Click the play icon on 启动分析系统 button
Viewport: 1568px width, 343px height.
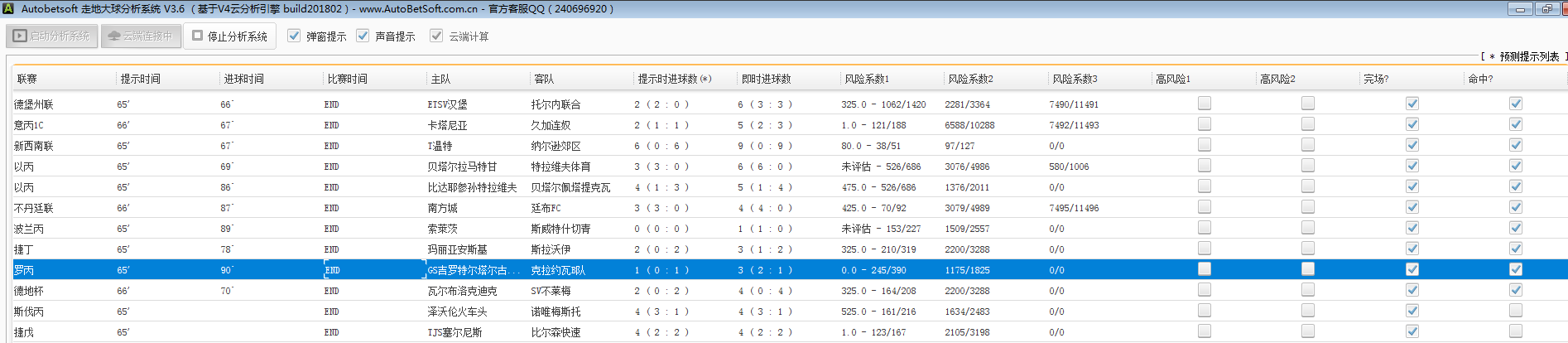(x=20, y=36)
